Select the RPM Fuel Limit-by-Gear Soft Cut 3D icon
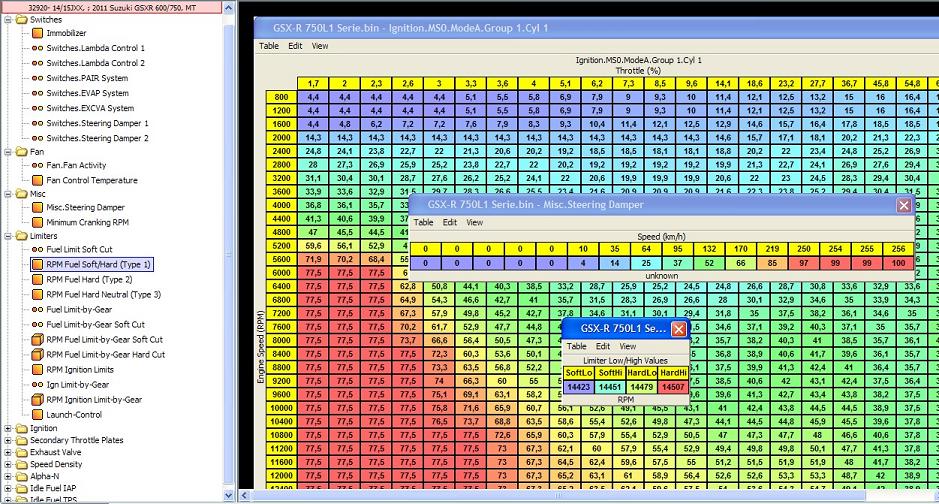939x504 pixels. point(38,340)
